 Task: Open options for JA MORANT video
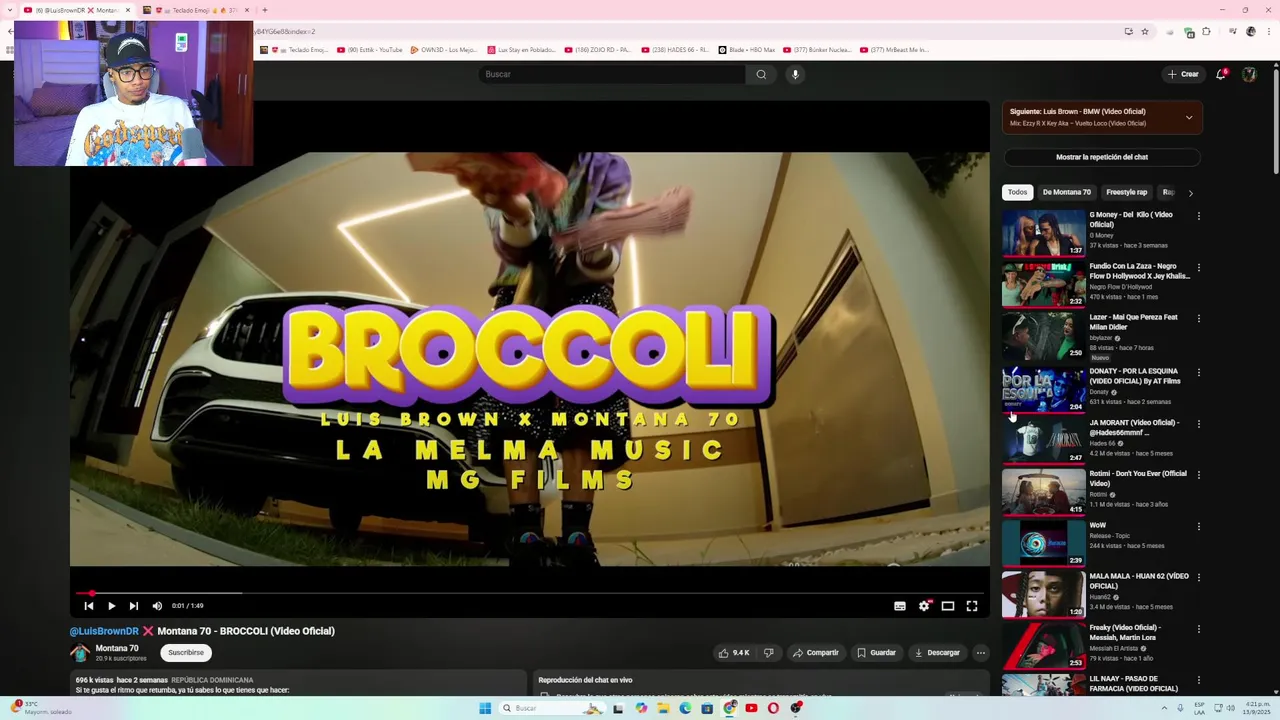tap(1198, 424)
